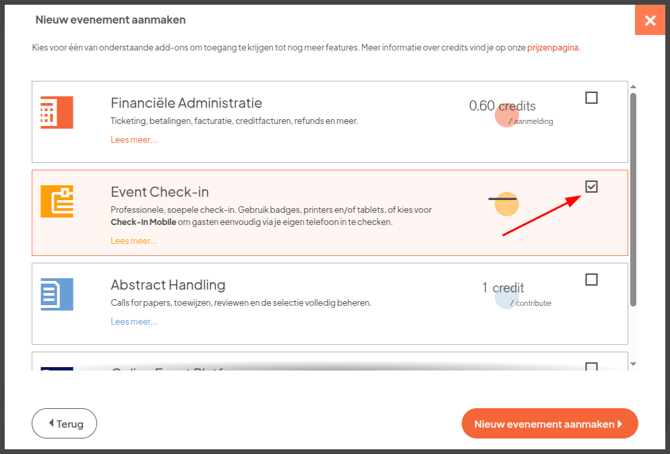Image resolution: width=670 pixels, height=454 pixels.
Task: Click the orange Event Check-in icon
Action: [56, 201]
